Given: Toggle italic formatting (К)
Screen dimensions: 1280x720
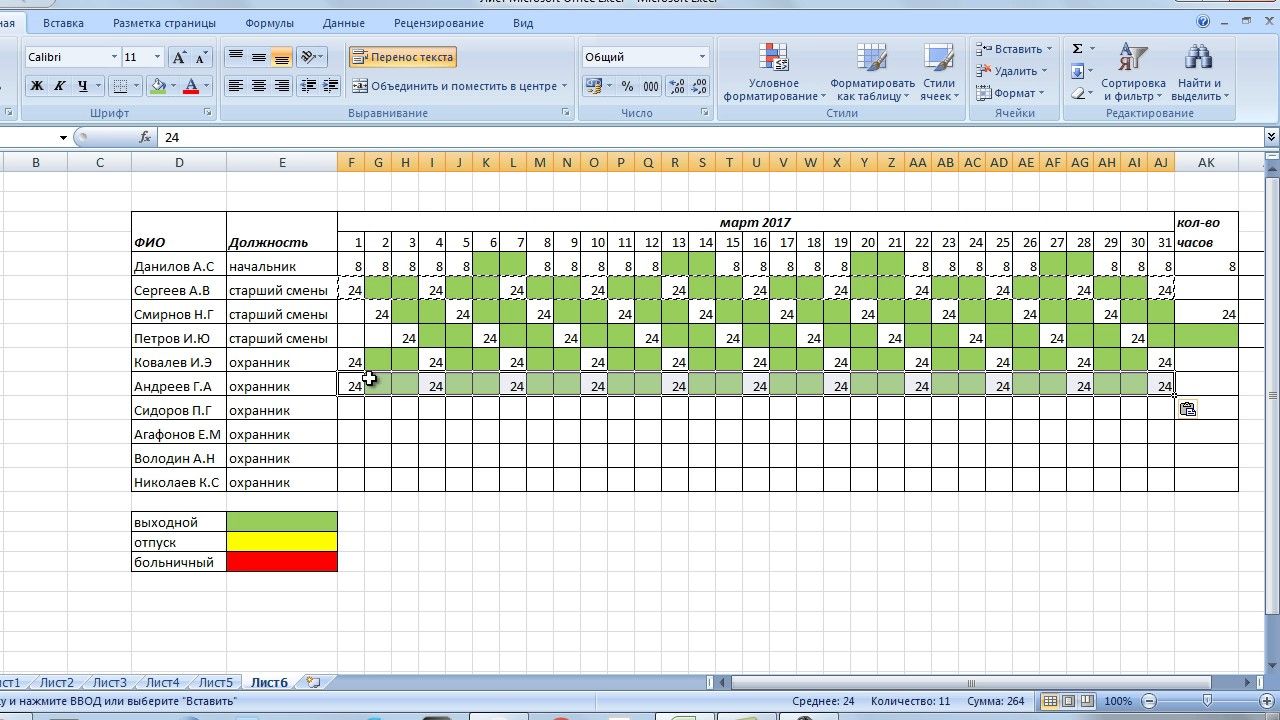Looking at the screenshot, I should pos(60,86).
